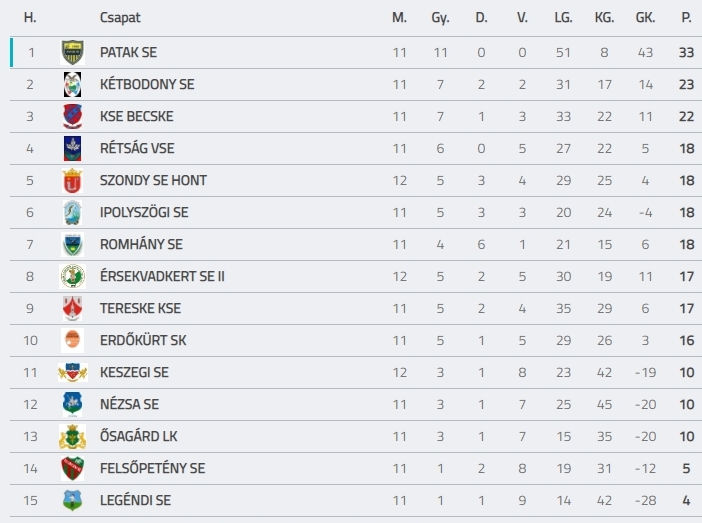The height and width of the screenshot is (523, 702).
Task: Select the H. position column header
Action: point(30,17)
